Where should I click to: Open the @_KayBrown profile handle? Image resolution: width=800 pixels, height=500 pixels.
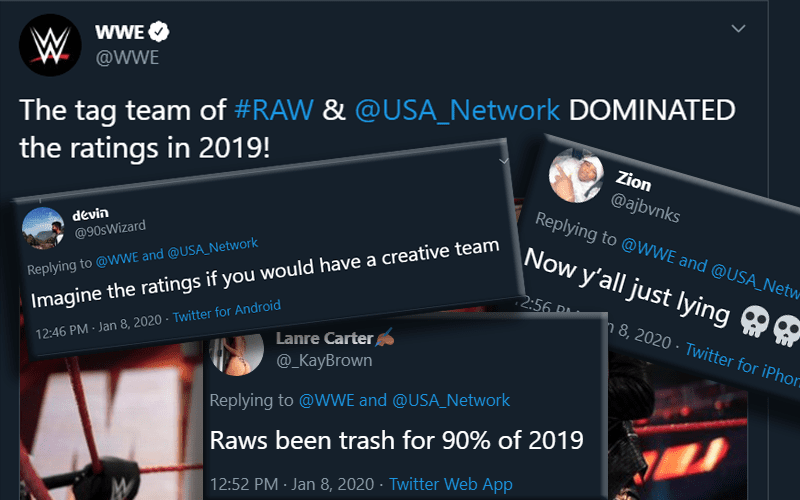[323, 361]
